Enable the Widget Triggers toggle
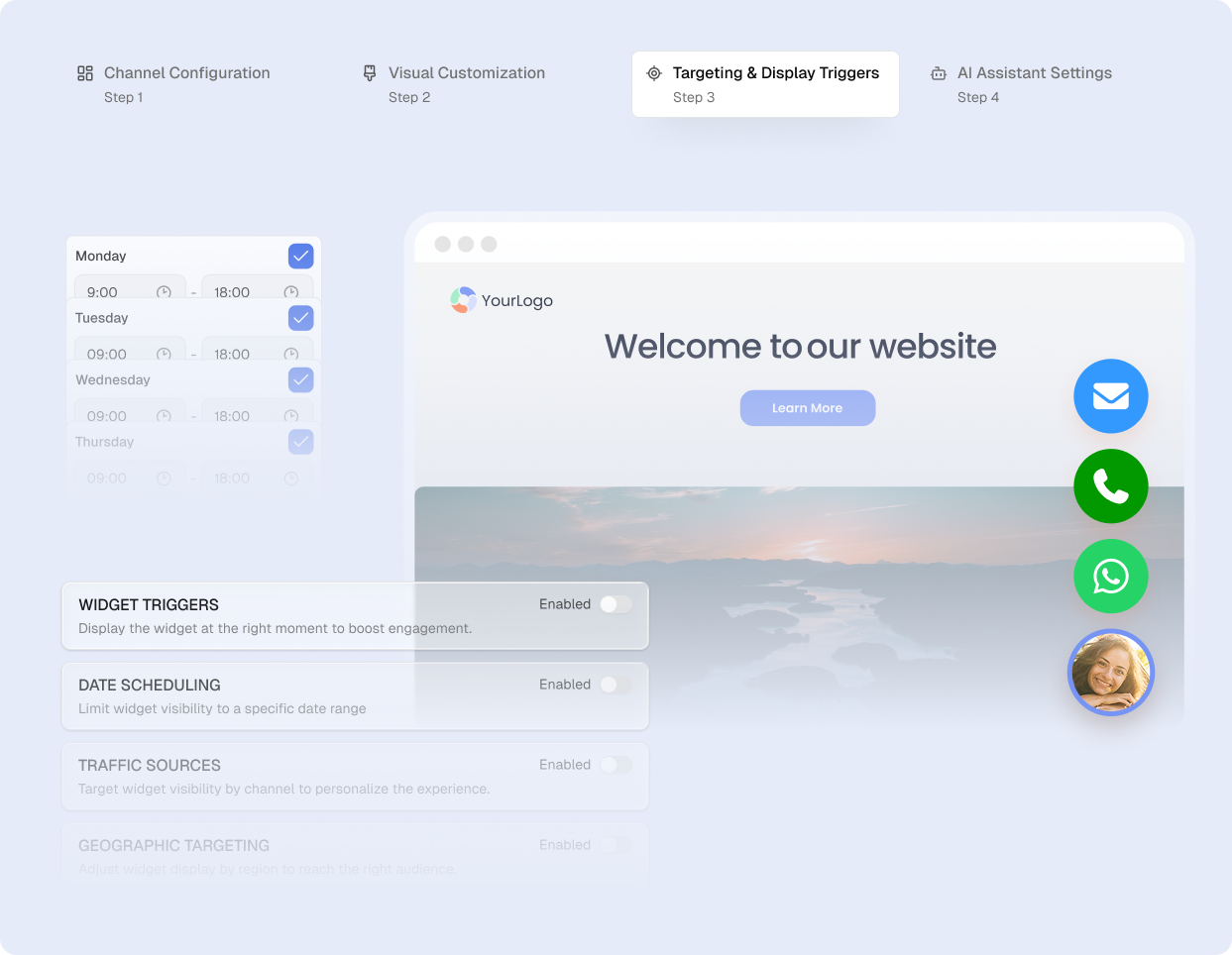Image resolution: width=1232 pixels, height=955 pixels. point(615,604)
